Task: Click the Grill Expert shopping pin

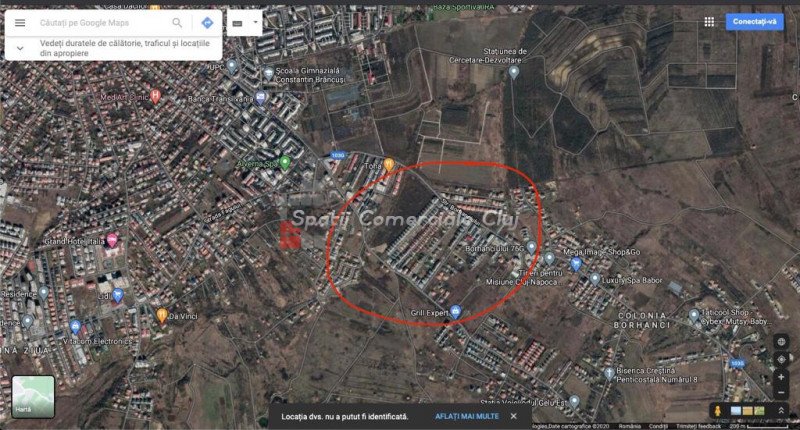Action: [456, 312]
